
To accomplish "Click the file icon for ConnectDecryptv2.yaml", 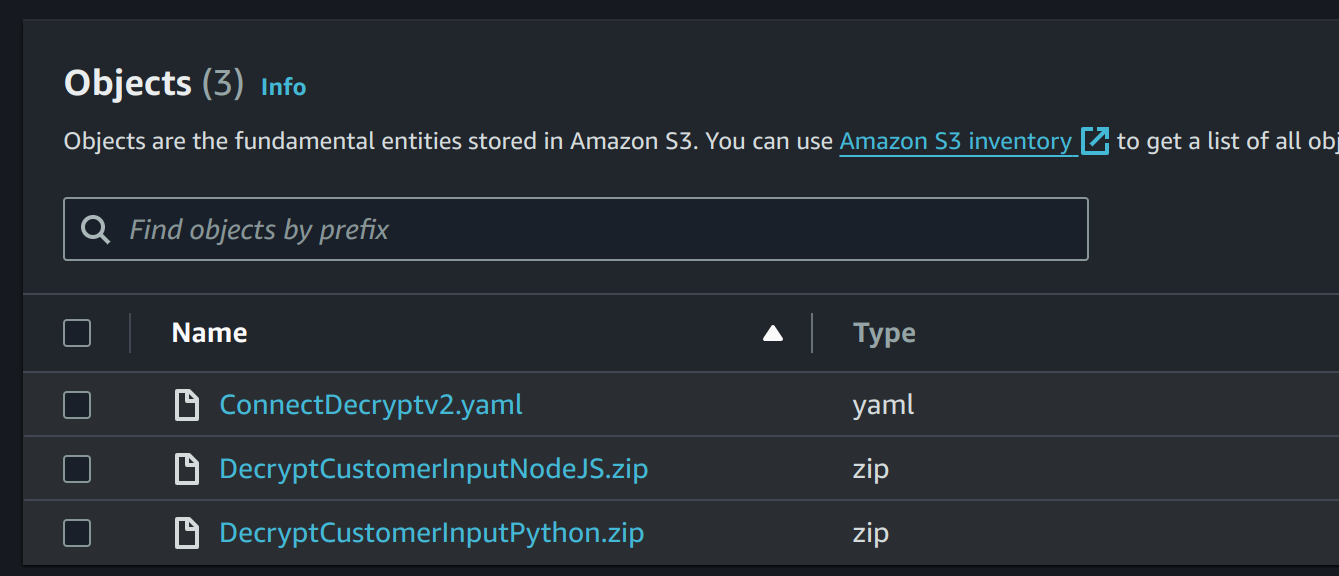I will [x=187, y=405].
